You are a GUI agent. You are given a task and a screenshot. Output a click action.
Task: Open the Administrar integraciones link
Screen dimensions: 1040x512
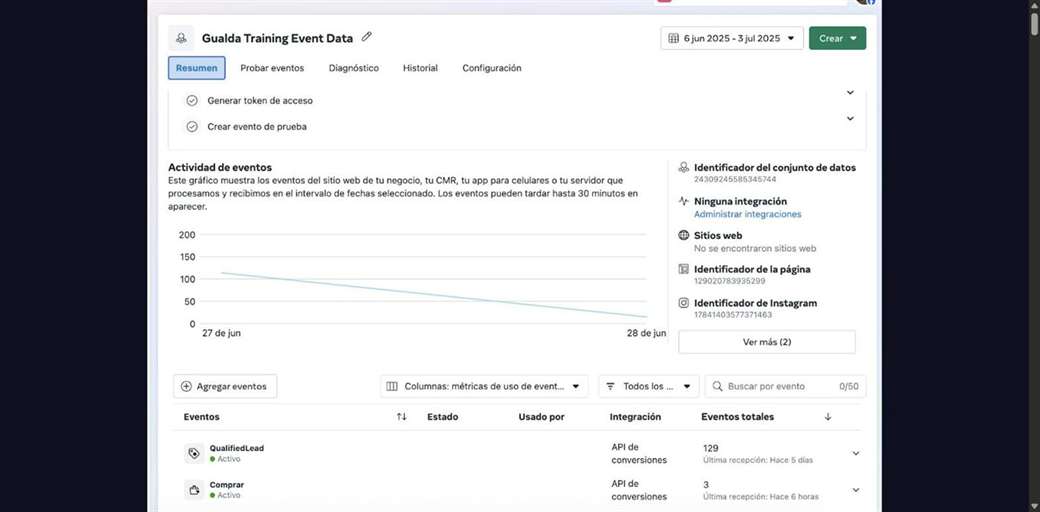tap(748, 214)
